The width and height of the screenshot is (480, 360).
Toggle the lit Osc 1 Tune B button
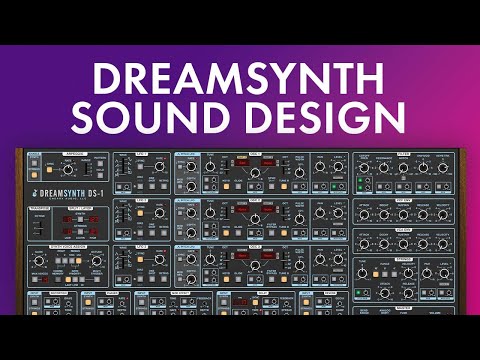[284, 186]
